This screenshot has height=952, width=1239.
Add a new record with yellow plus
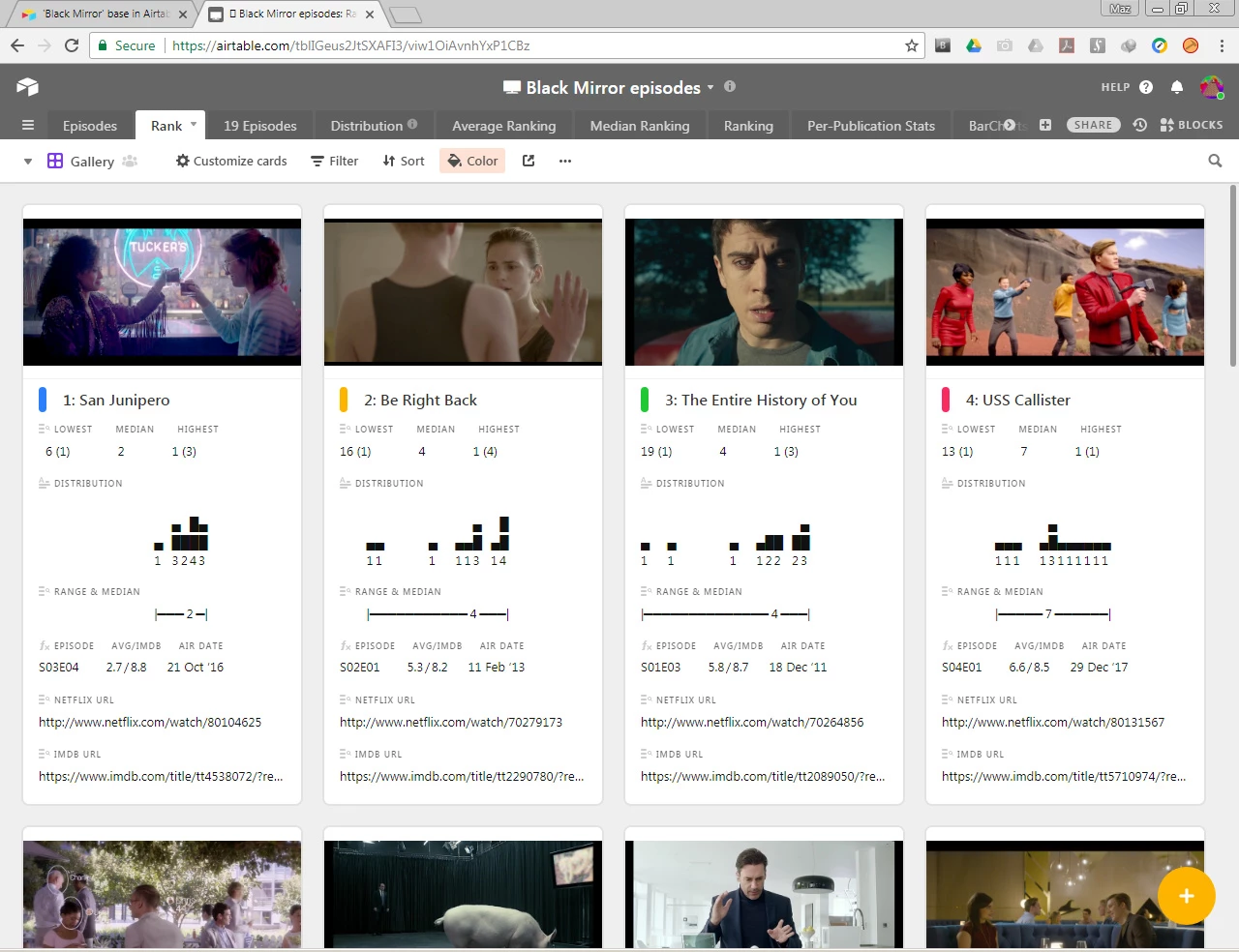(x=1186, y=896)
